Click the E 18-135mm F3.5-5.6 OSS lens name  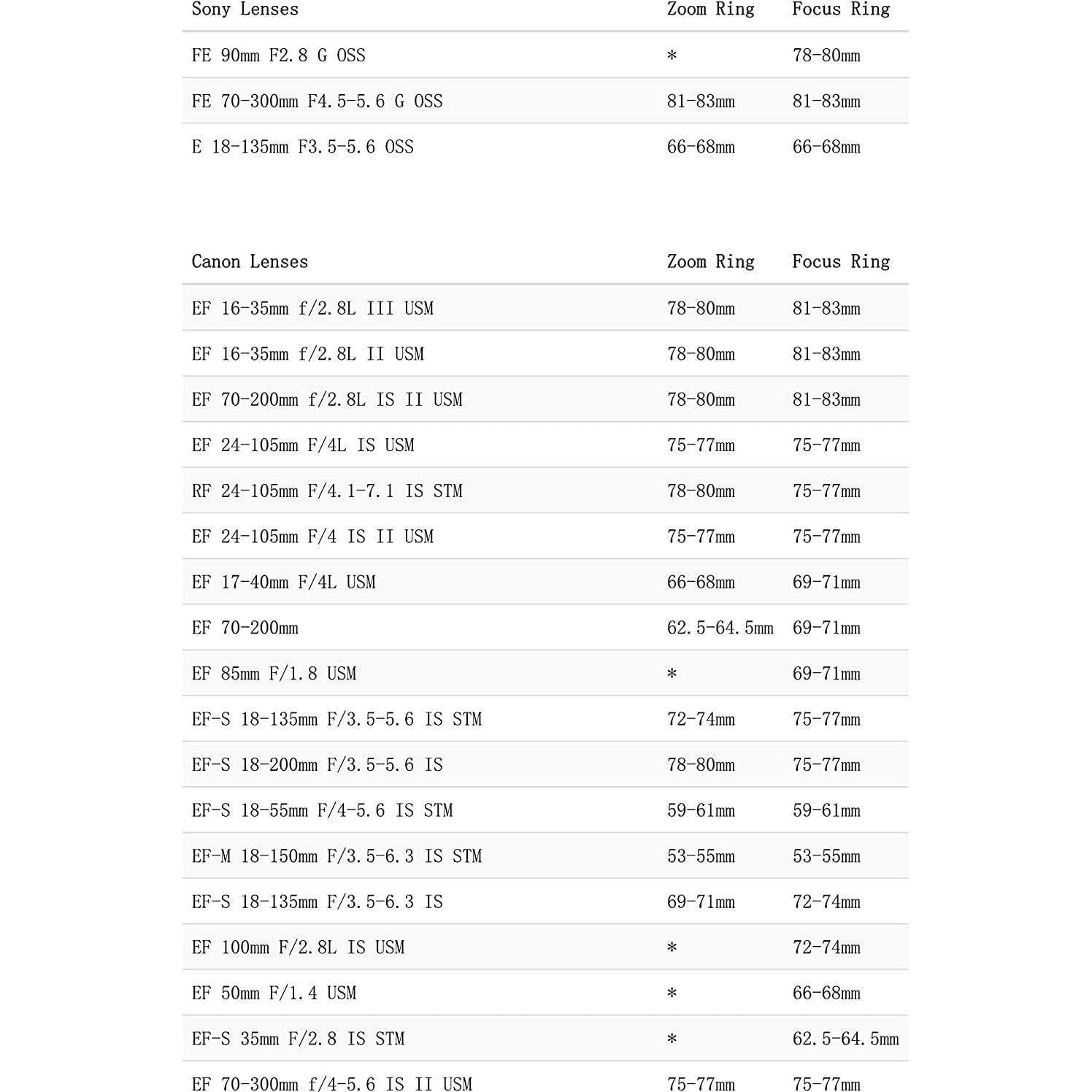tap(302, 147)
